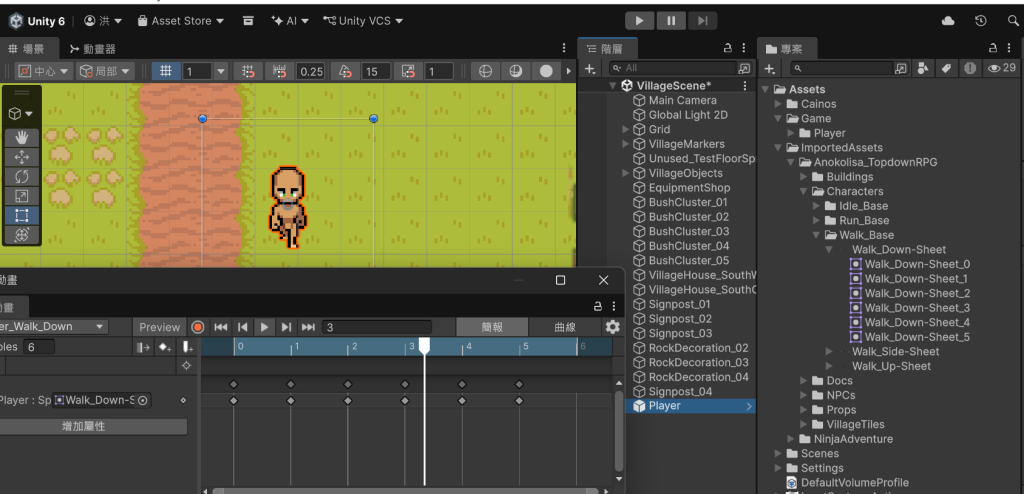
Task: Collapse the Walk_Base folder
Action: 816,235
